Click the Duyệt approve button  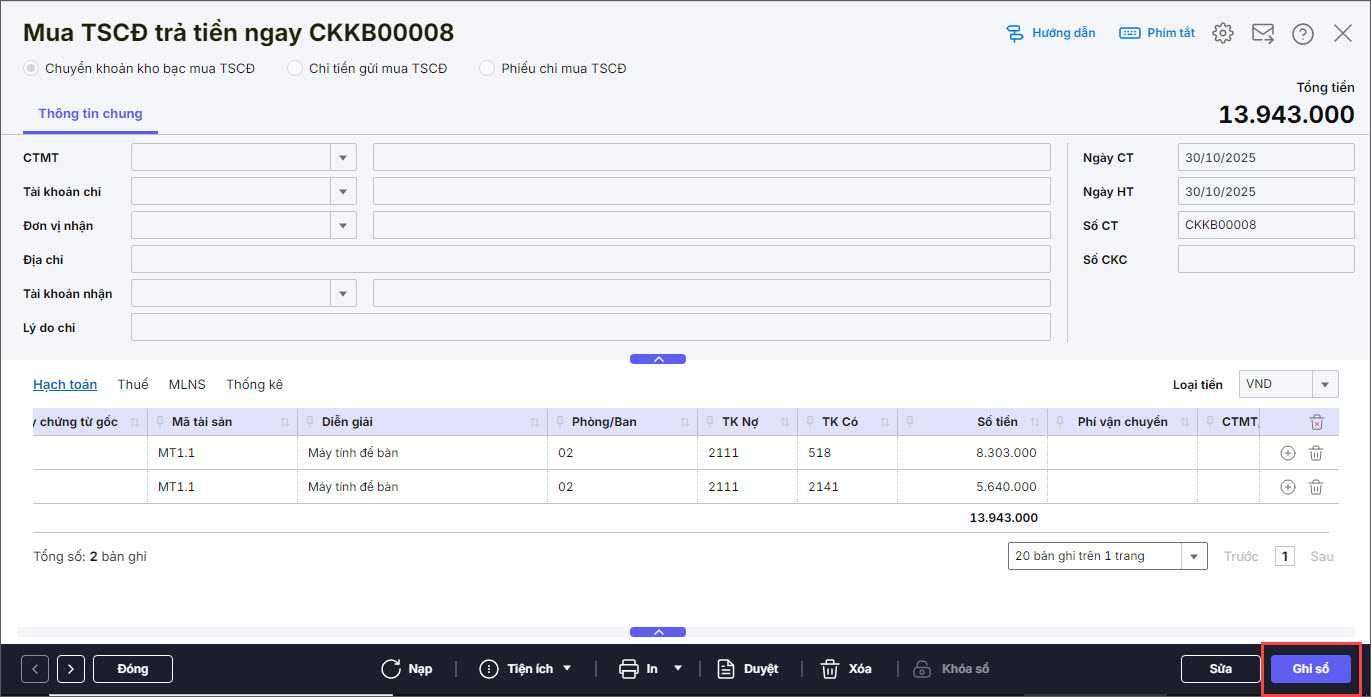[x=747, y=668]
